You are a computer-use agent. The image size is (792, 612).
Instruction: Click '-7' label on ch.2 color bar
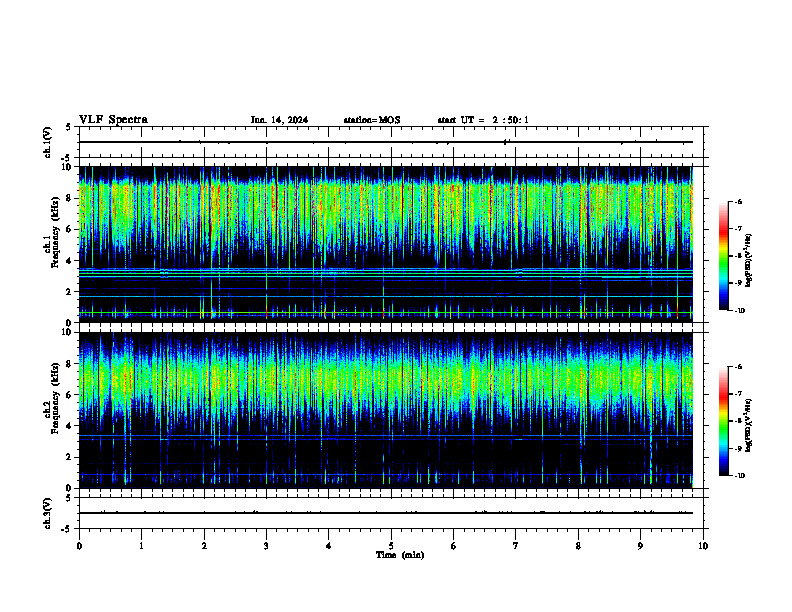coord(738,394)
